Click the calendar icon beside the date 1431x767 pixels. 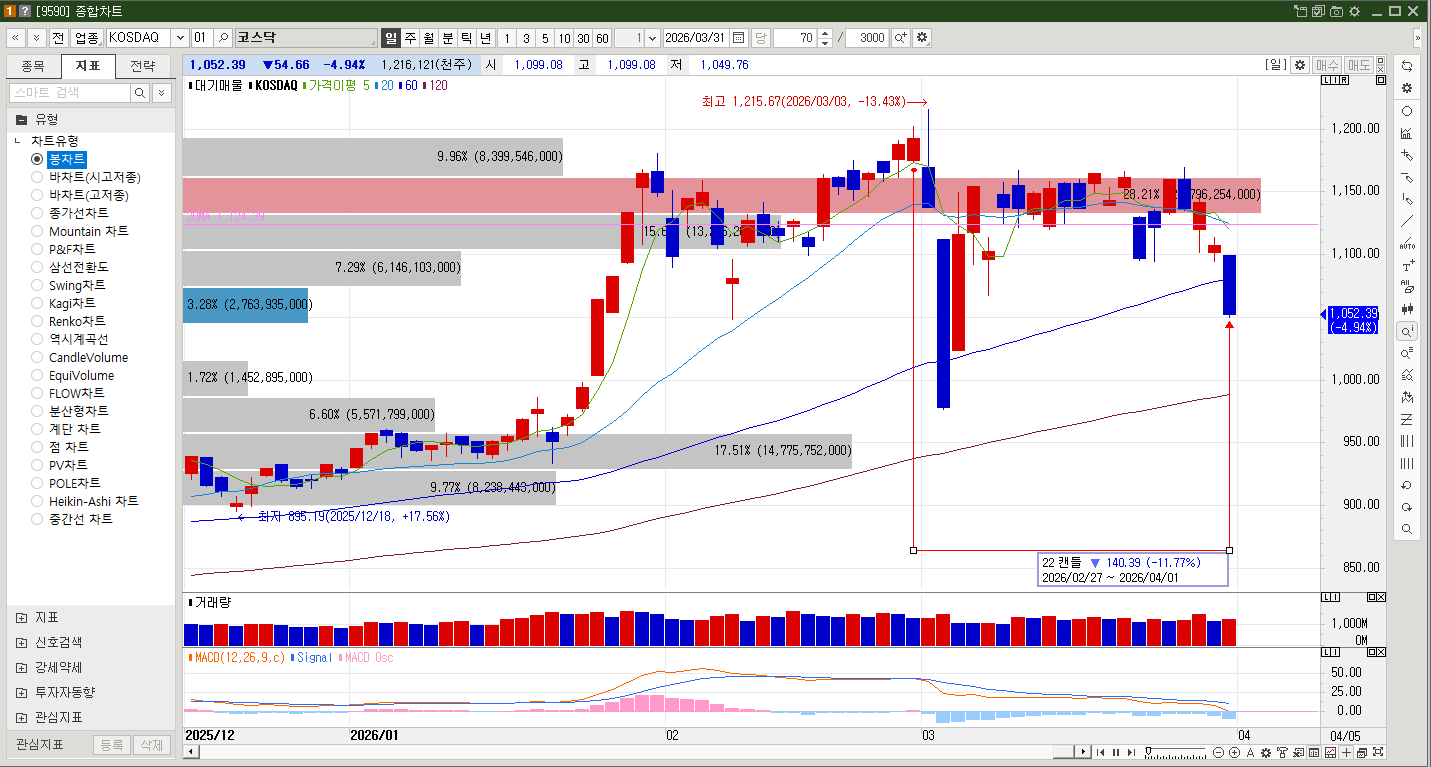click(x=739, y=38)
